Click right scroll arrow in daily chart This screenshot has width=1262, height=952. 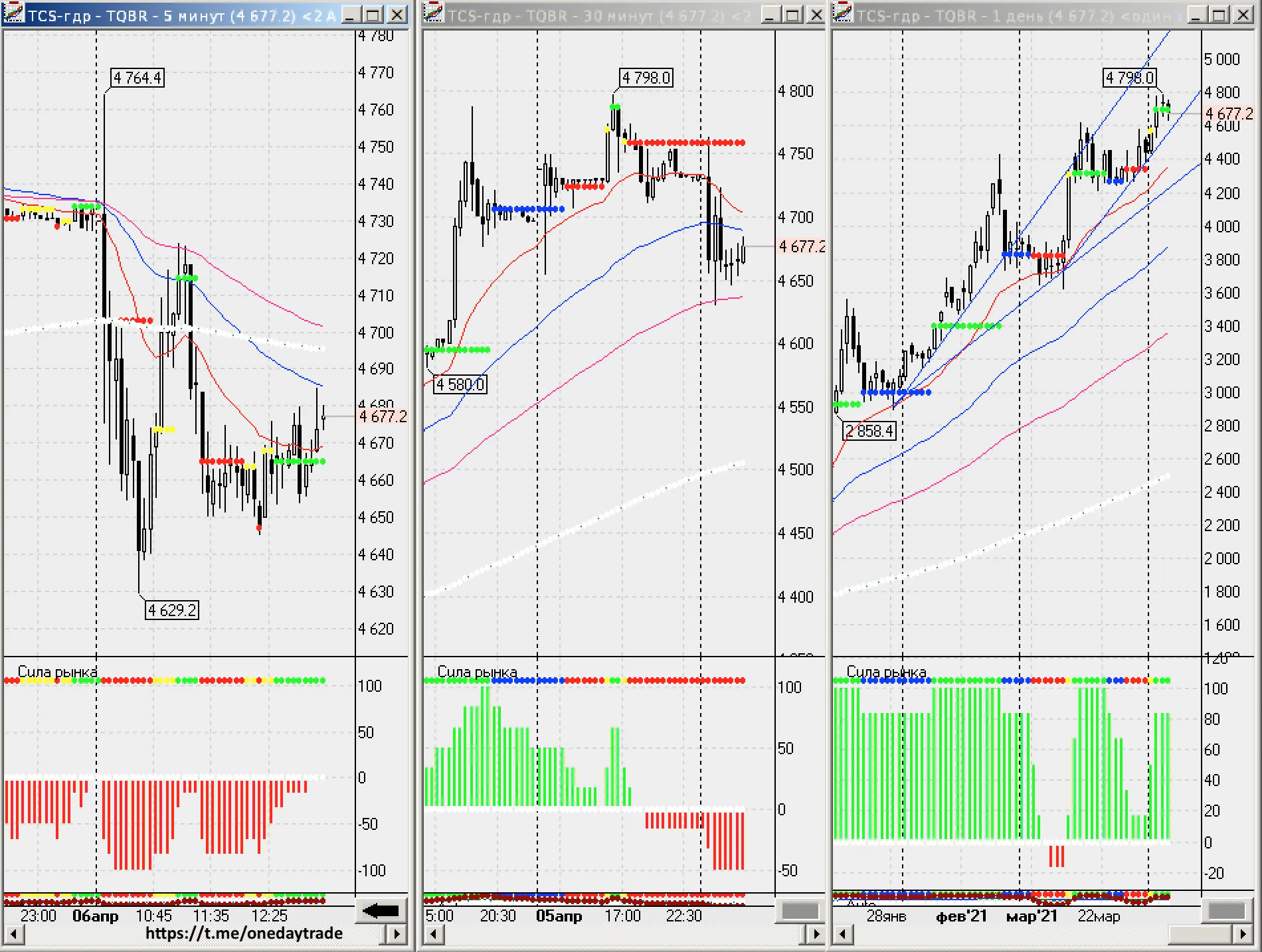click(1243, 935)
